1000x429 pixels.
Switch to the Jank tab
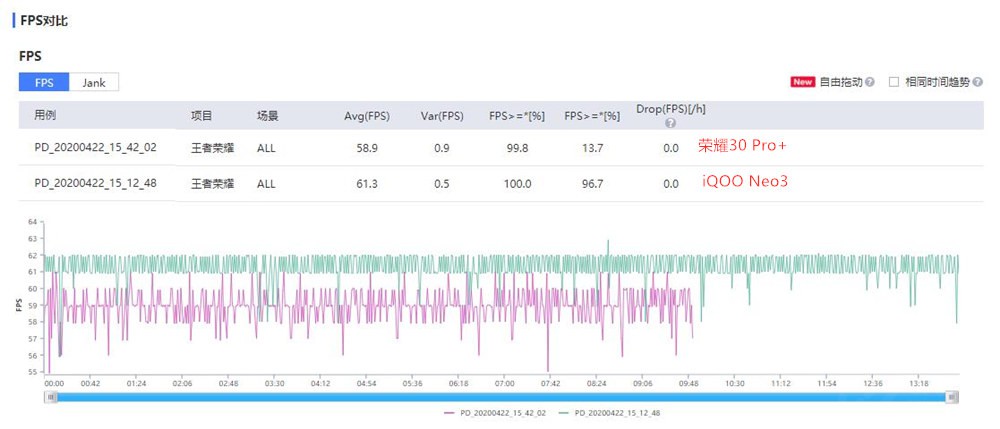click(94, 82)
